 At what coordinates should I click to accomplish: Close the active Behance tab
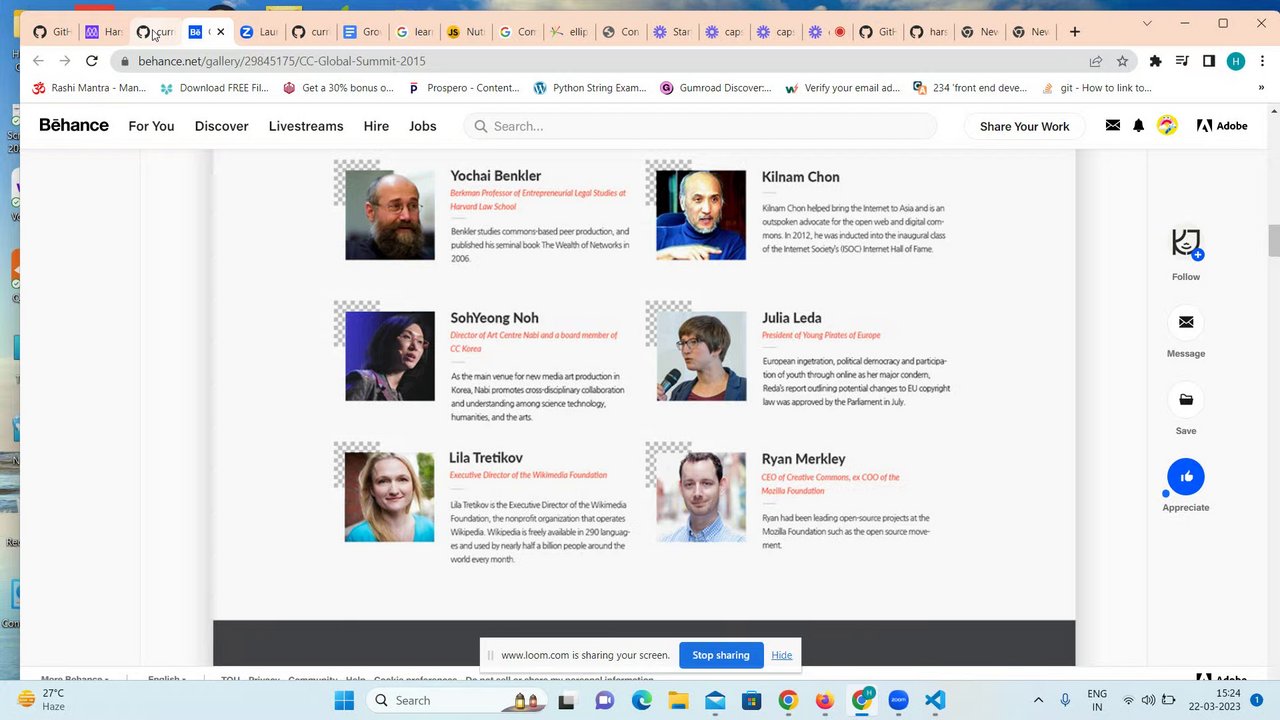(221, 32)
